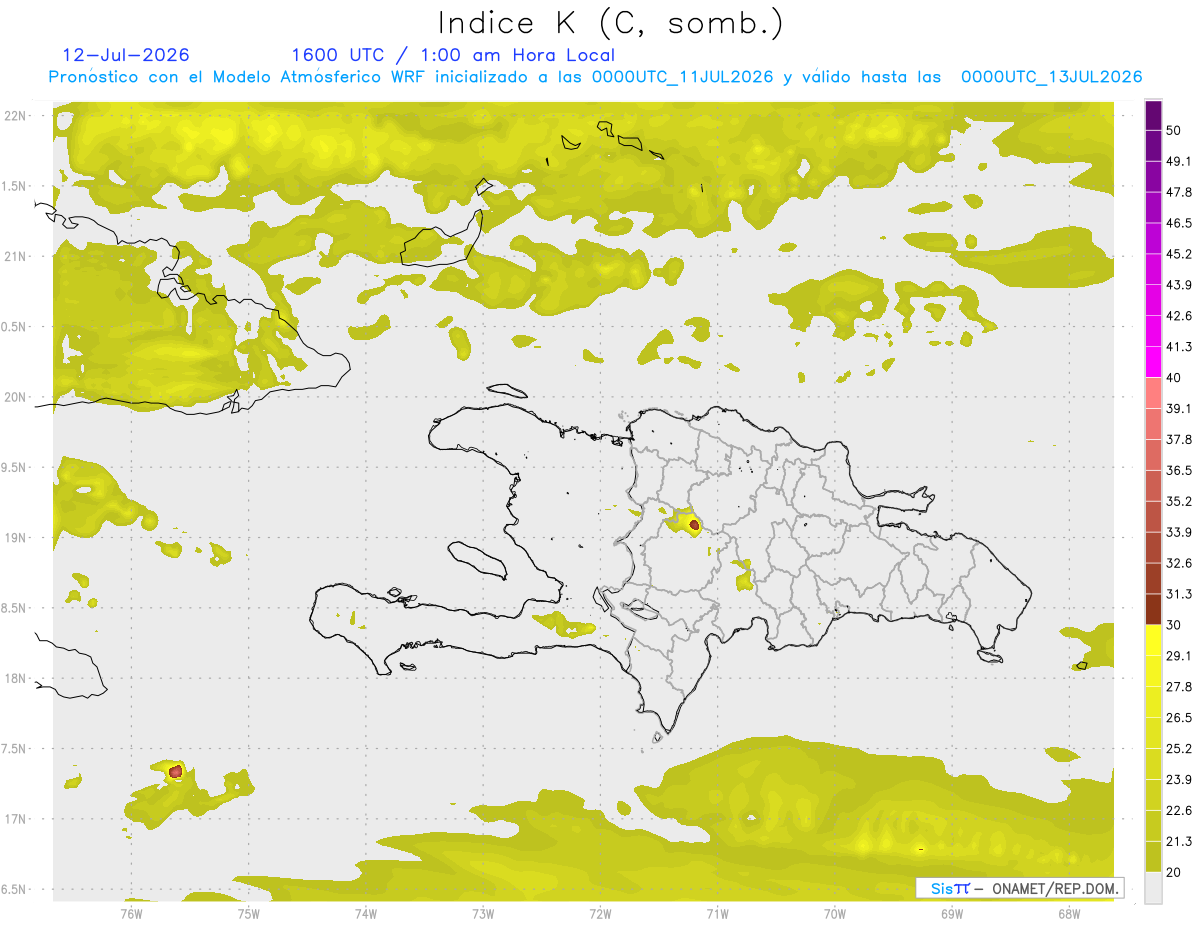Pick the bright yellow swatch between 29.1 and 30
1200x927 pixels.
(1153, 640)
